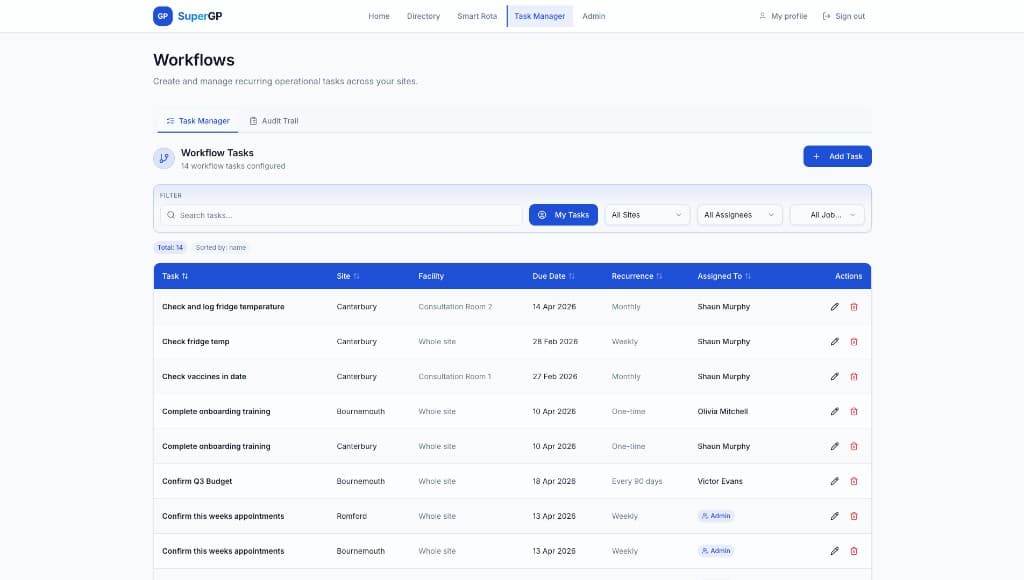Screen dimensions: 1024x580
Task: Click the Add Task button
Action: point(837,156)
